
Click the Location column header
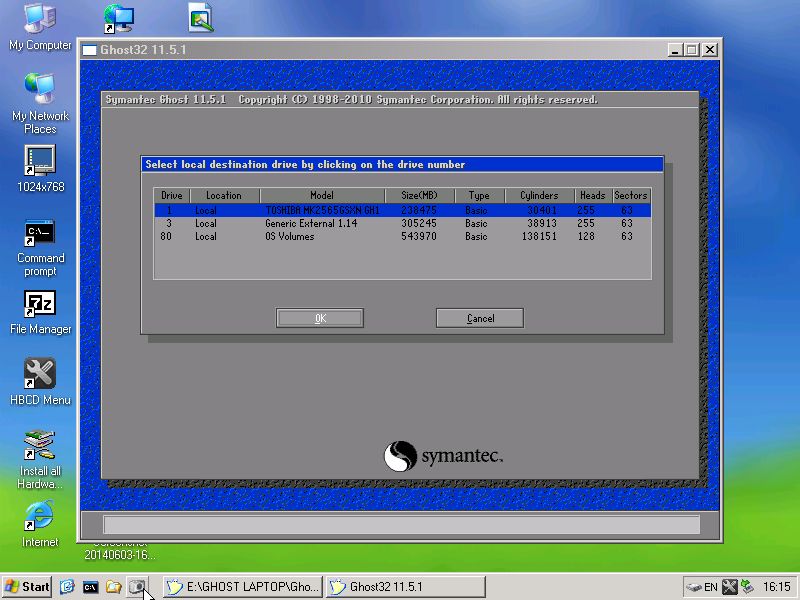[x=224, y=195]
